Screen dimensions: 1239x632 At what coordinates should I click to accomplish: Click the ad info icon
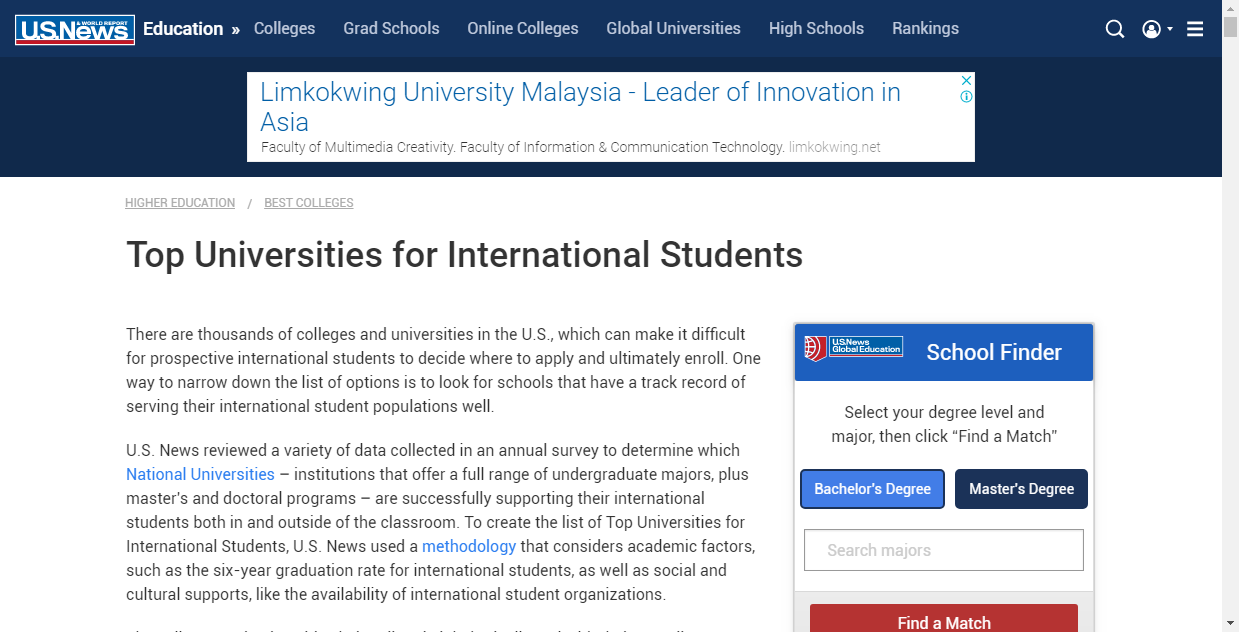coord(967,97)
